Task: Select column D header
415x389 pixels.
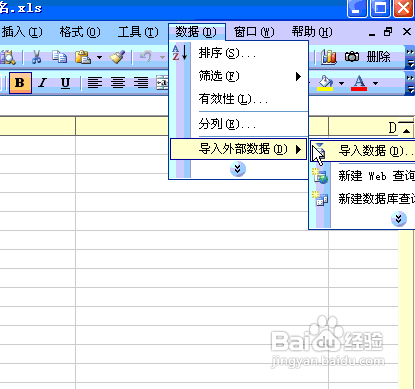Action: [x=363, y=127]
